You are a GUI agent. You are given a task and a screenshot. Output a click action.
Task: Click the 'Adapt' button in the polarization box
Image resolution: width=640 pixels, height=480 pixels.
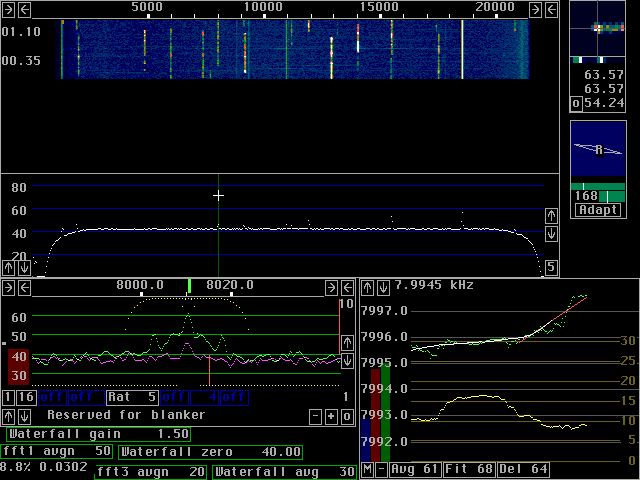[598, 210]
